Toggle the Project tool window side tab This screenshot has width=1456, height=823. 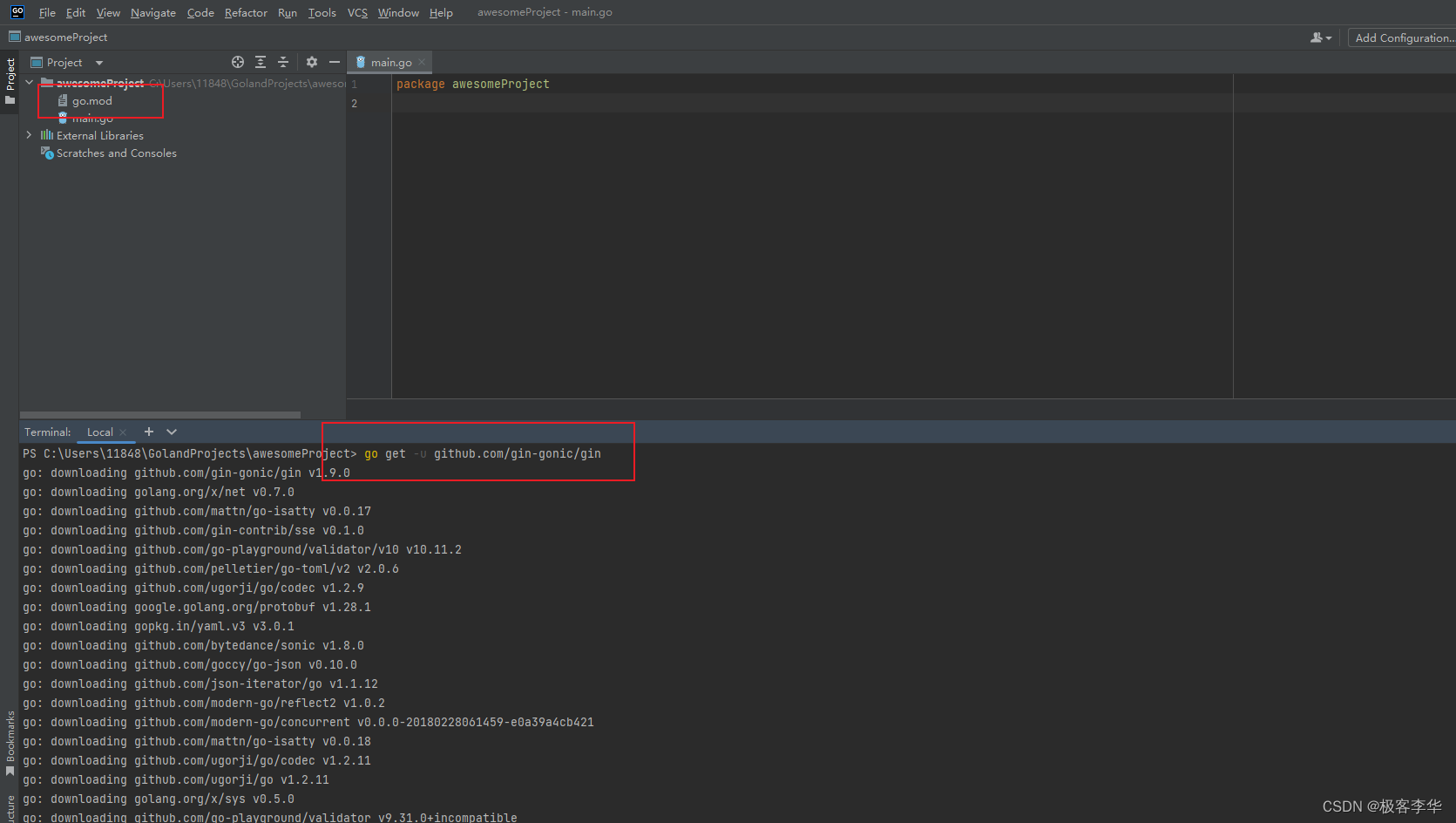click(x=10, y=81)
